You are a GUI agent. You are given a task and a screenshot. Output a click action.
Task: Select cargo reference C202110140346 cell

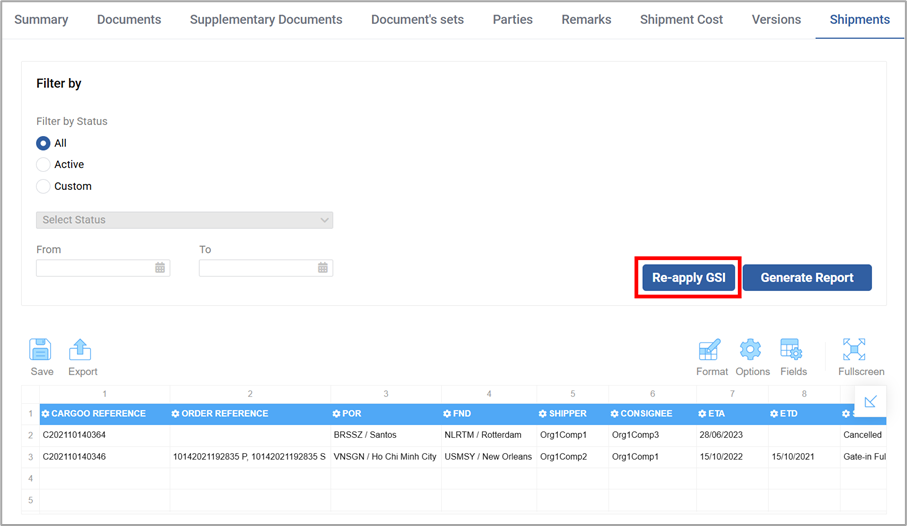coord(105,457)
